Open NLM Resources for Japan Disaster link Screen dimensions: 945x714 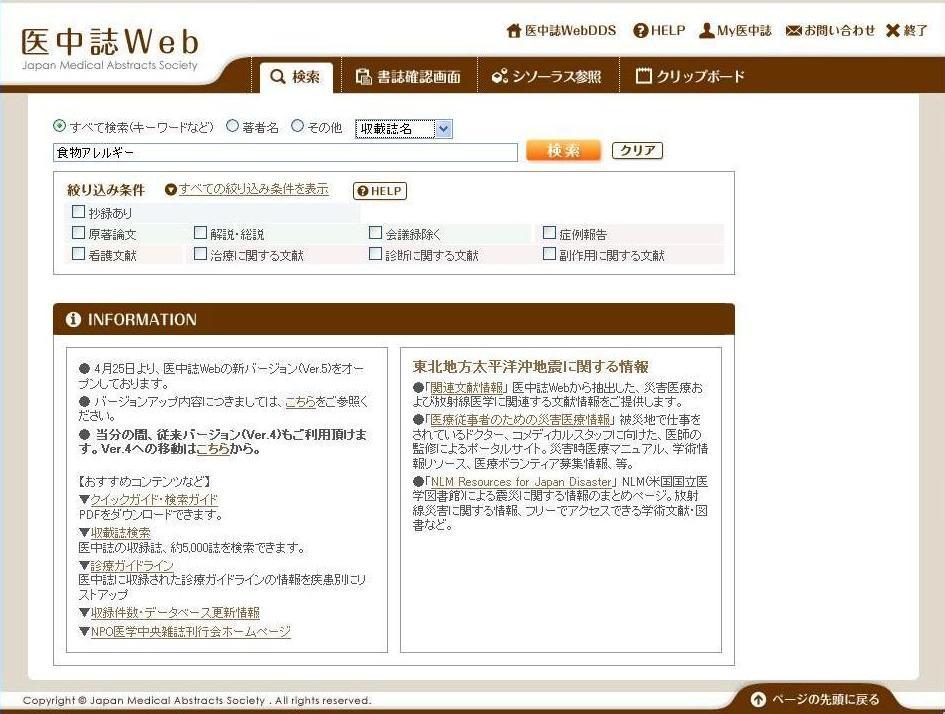[x=521, y=482]
